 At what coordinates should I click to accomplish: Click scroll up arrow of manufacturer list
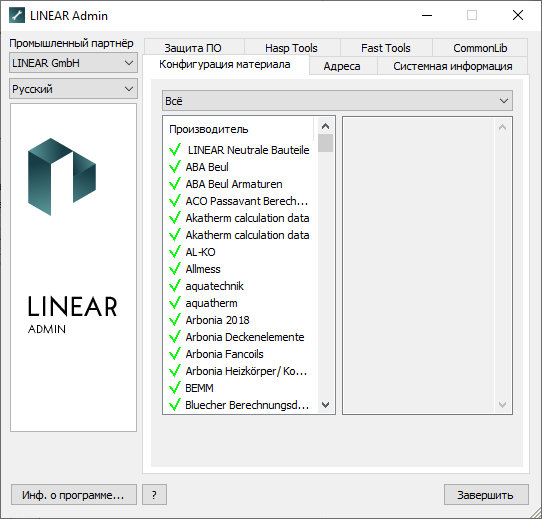[325, 126]
